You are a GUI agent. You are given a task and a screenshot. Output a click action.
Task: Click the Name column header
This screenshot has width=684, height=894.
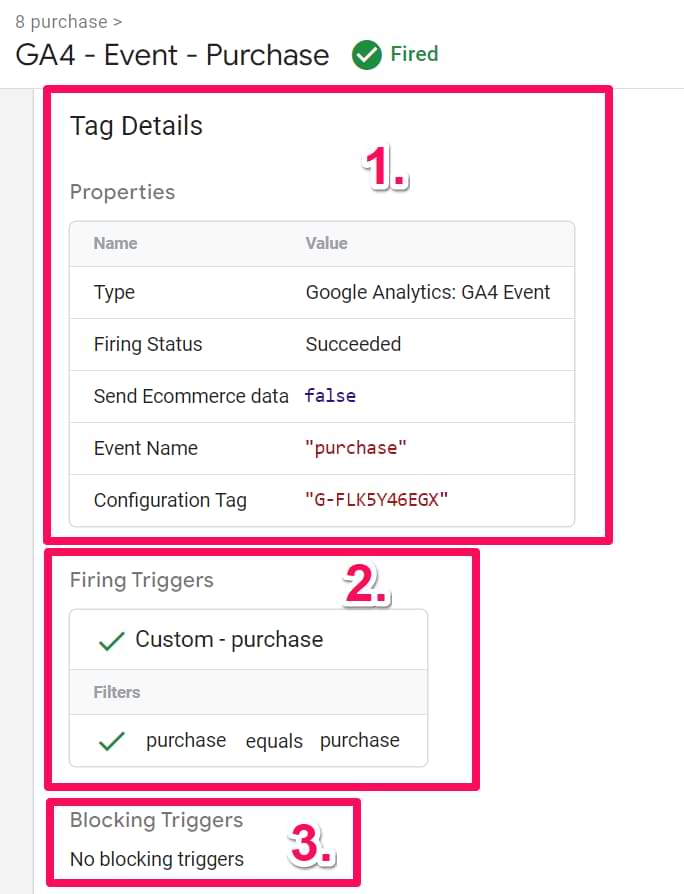pos(115,243)
